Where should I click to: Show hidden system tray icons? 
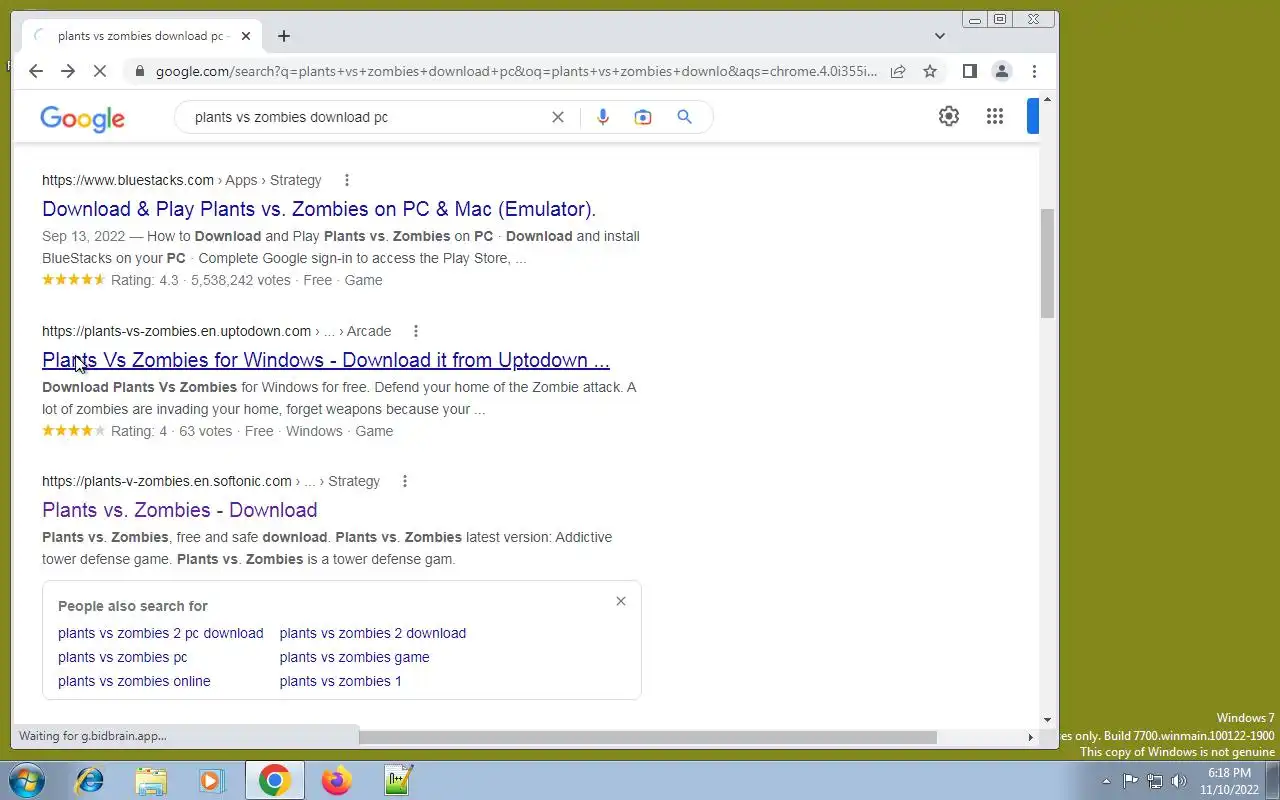[x=1106, y=781]
